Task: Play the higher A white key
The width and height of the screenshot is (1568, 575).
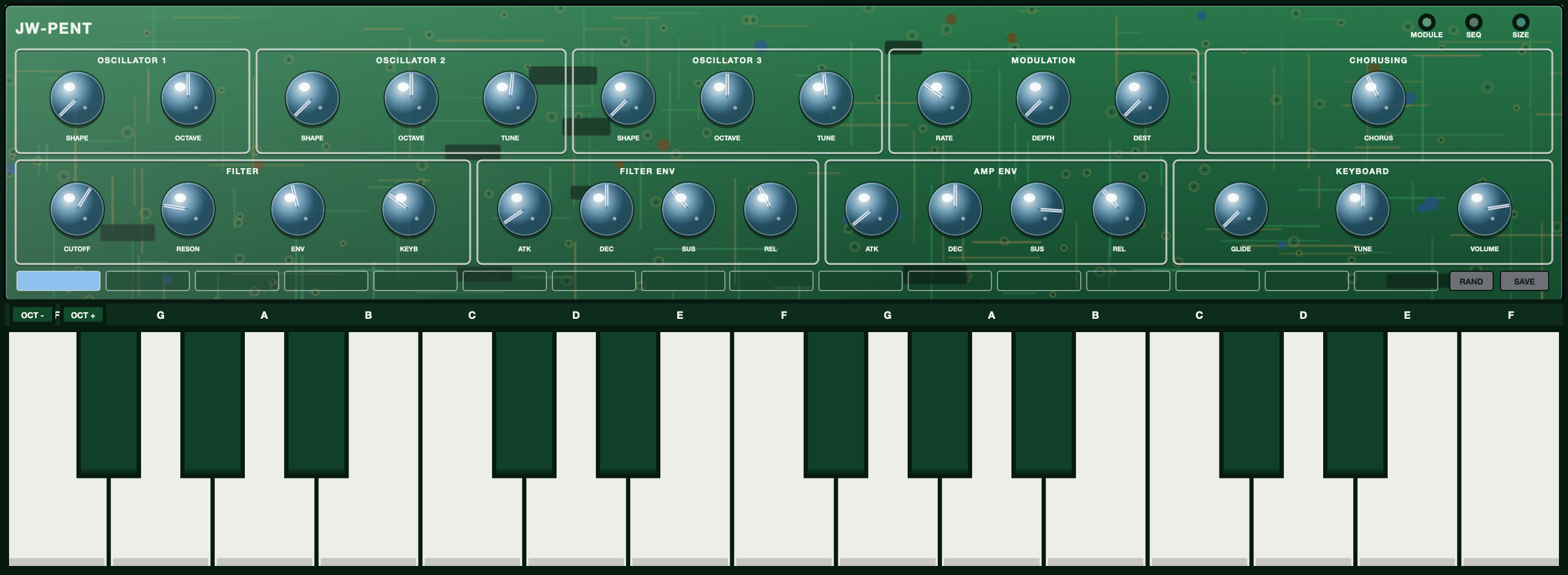Action: coord(991,523)
